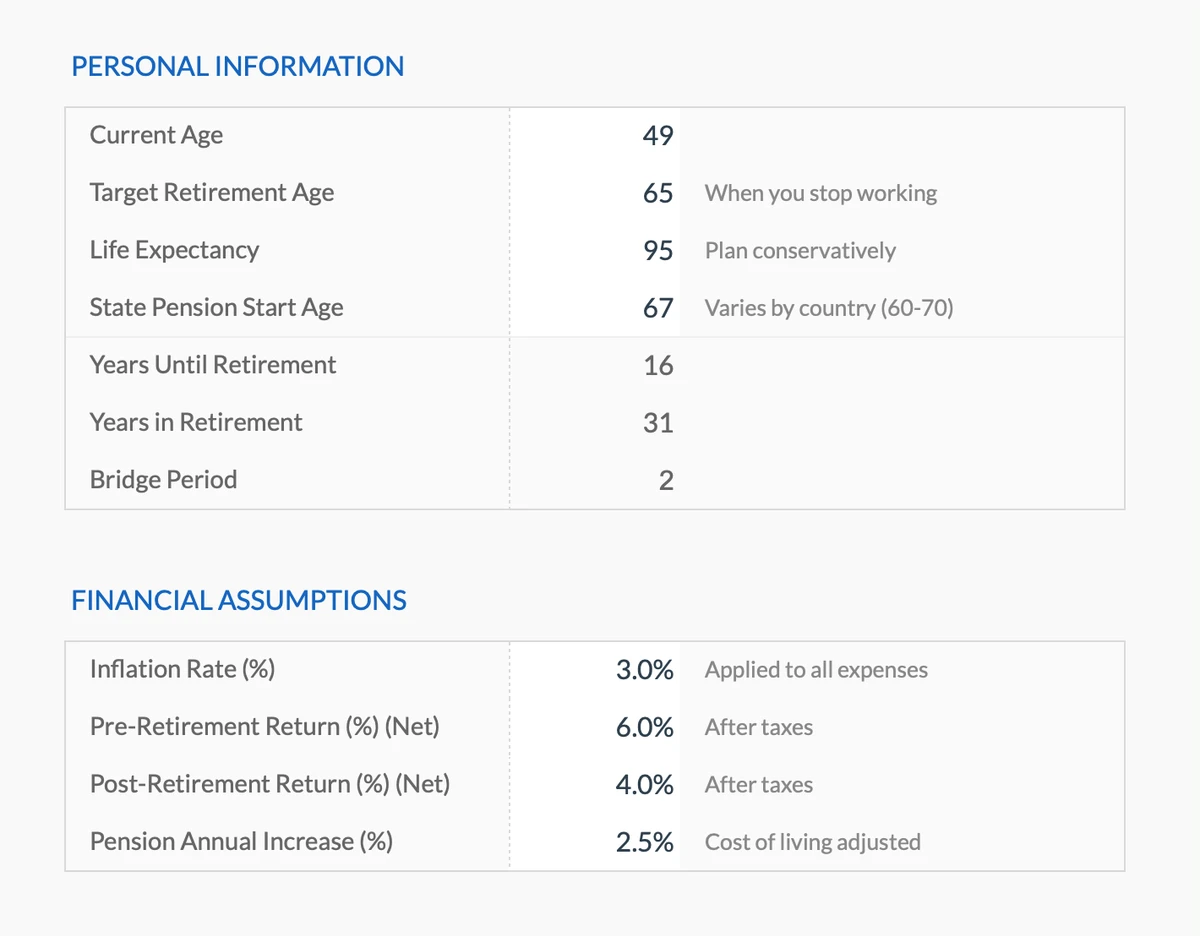Click the 'After taxes' note beside Pre-Retirement Return
This screenshot has height=936, width=1200.
758,728
